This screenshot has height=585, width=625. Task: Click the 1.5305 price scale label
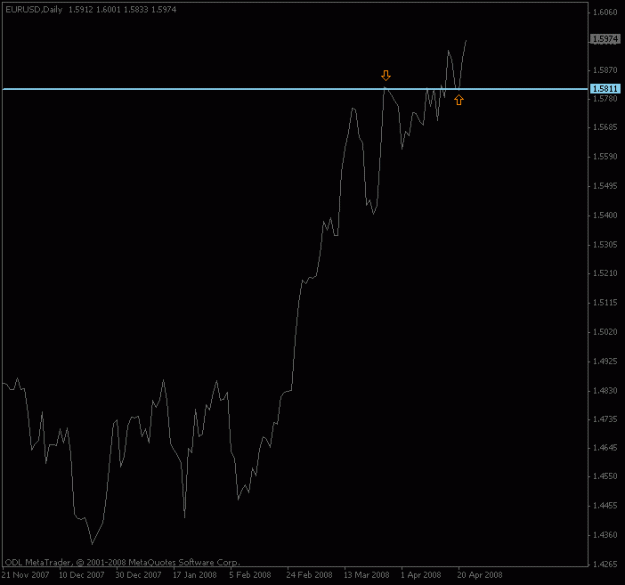coord(605,245)
